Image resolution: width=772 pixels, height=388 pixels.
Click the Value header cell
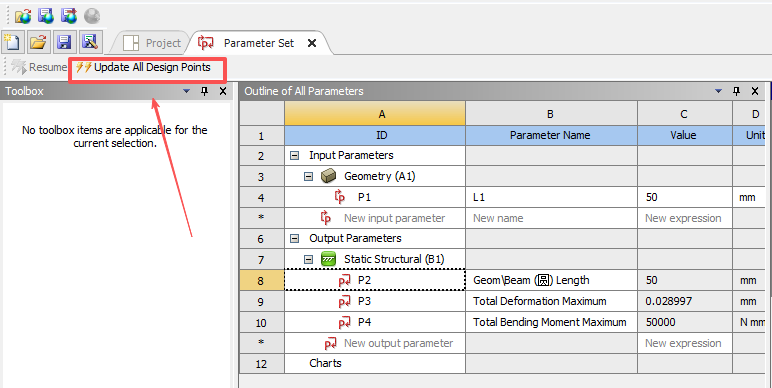pos(685,135)
